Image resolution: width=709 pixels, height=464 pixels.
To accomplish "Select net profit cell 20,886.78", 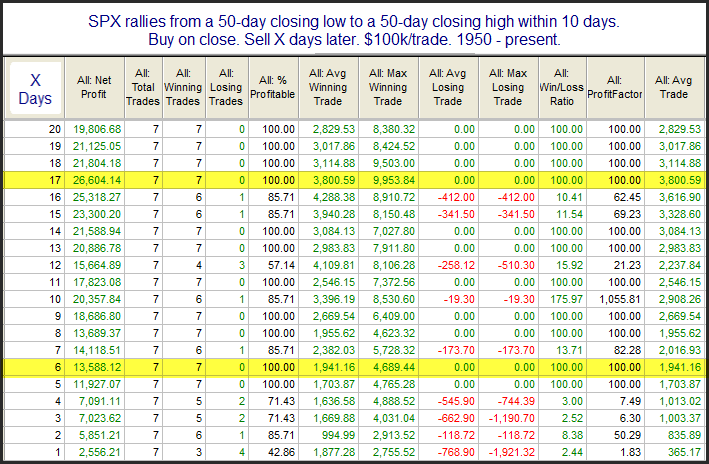I will coord(97,248).
